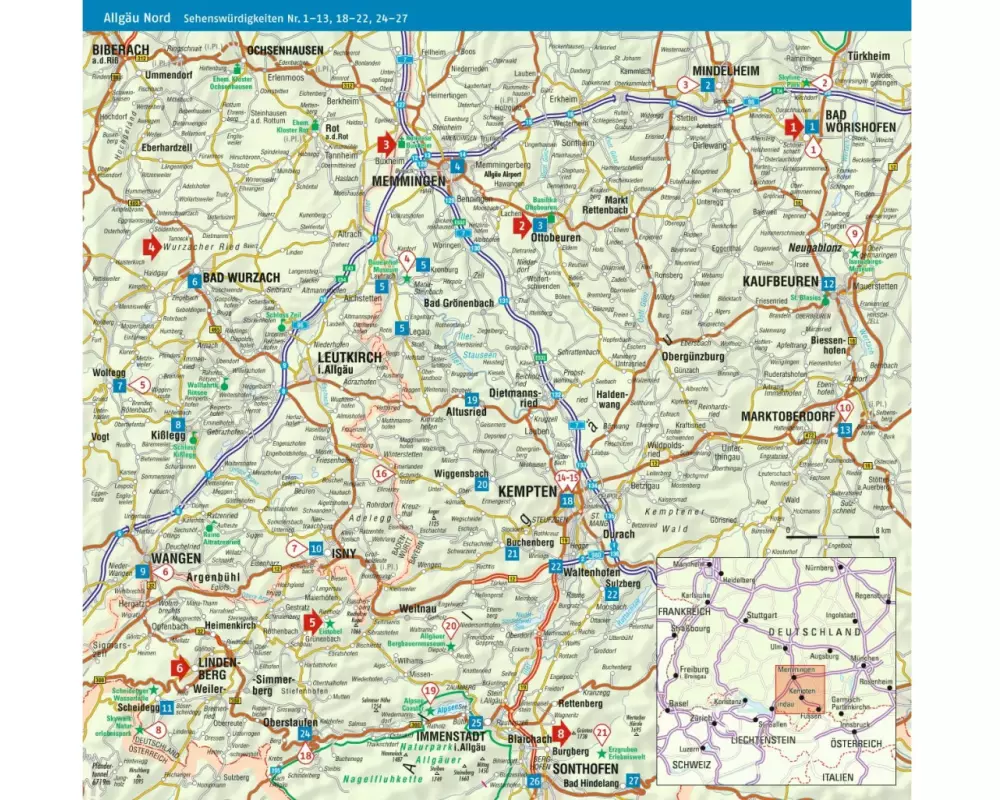Click hexagon marker 16 near Adelegg
Screen dimensions: 1000x800
380,473
